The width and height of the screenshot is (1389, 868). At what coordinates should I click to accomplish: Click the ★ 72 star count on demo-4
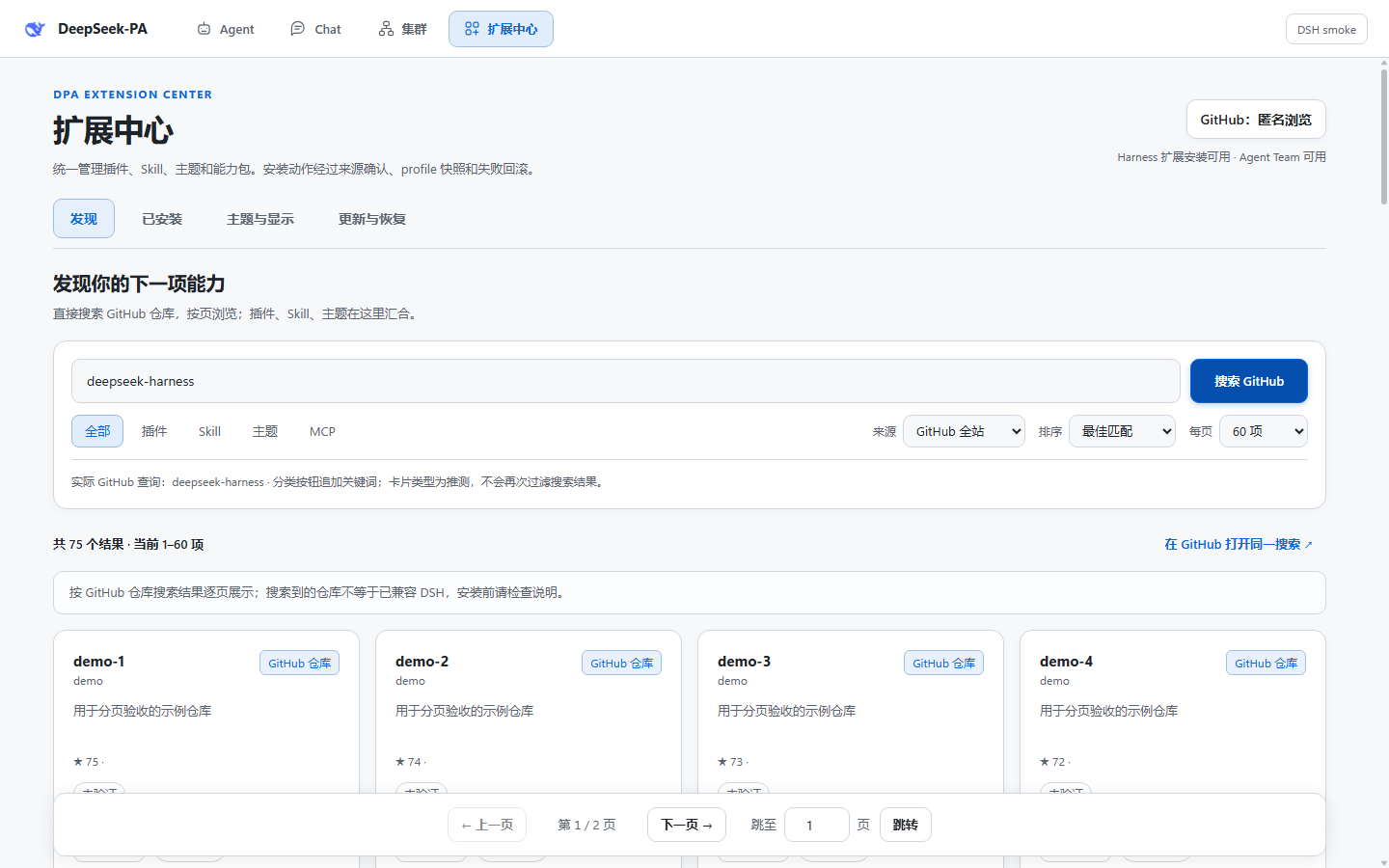[x=1055, y=762]
